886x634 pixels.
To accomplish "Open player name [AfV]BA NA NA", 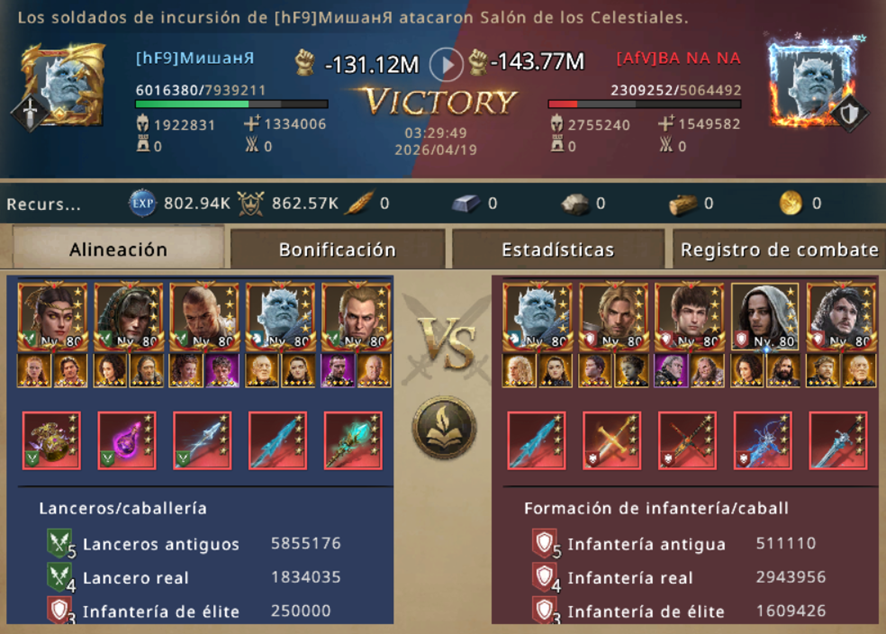I will (x=678, y=58).
